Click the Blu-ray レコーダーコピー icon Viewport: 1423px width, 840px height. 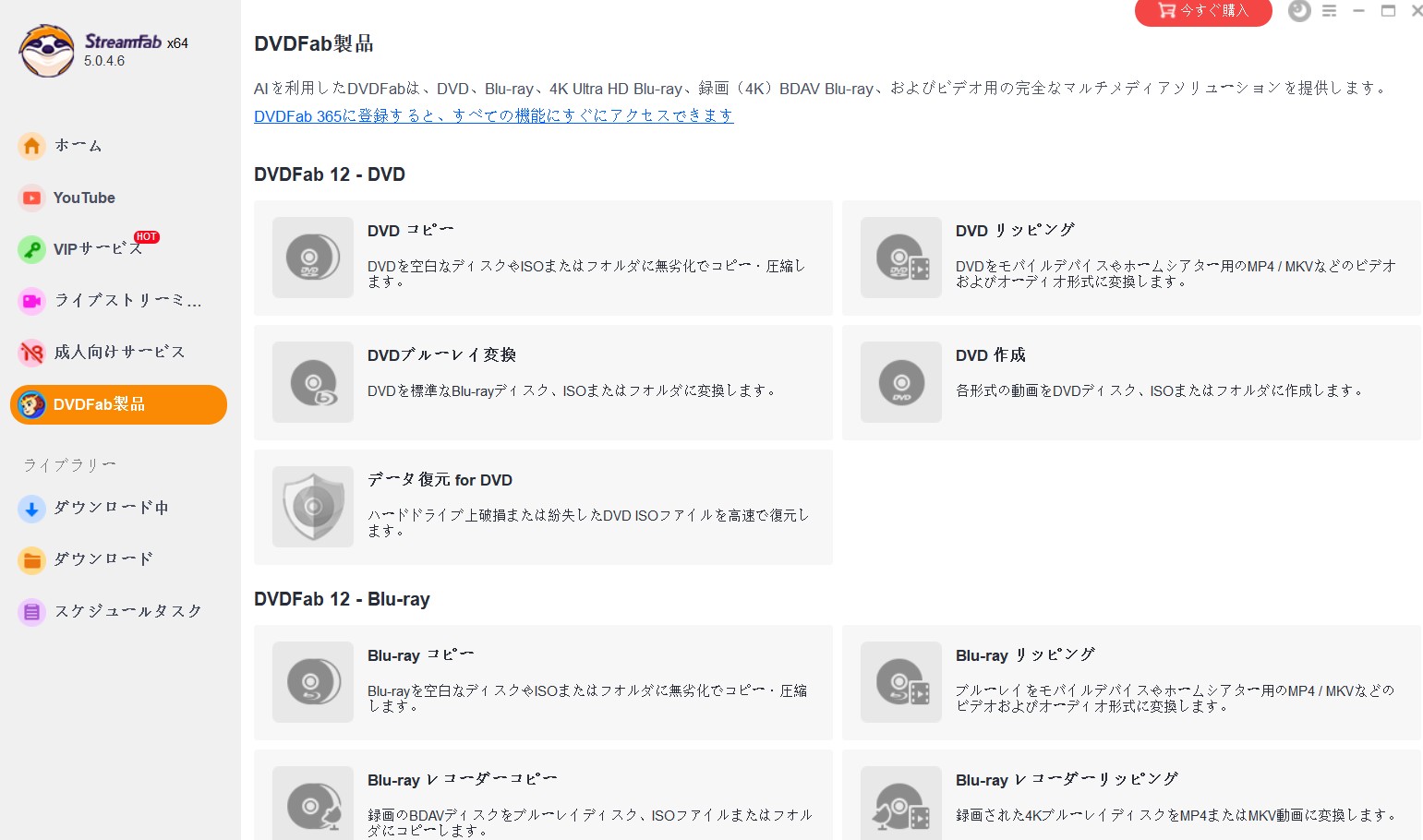point(312,805)
